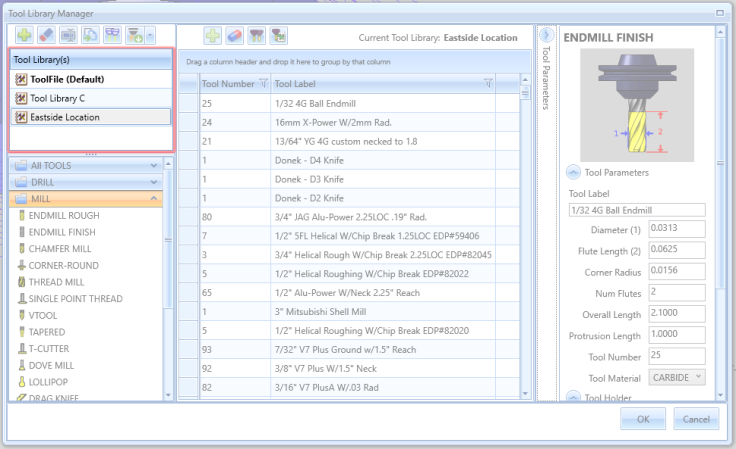The width and height of the screenshot is (736, 449).
Task: Click the Cancel button
Action: pos(696,419)
